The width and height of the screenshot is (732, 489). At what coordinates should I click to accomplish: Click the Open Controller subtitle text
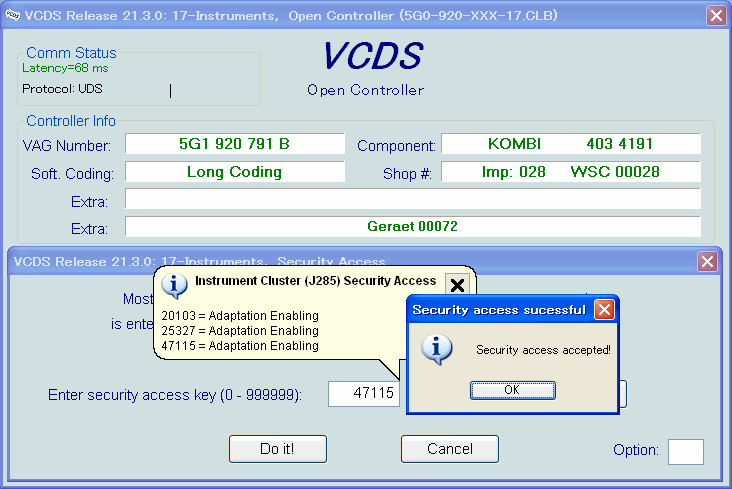(x=366, y=90)
